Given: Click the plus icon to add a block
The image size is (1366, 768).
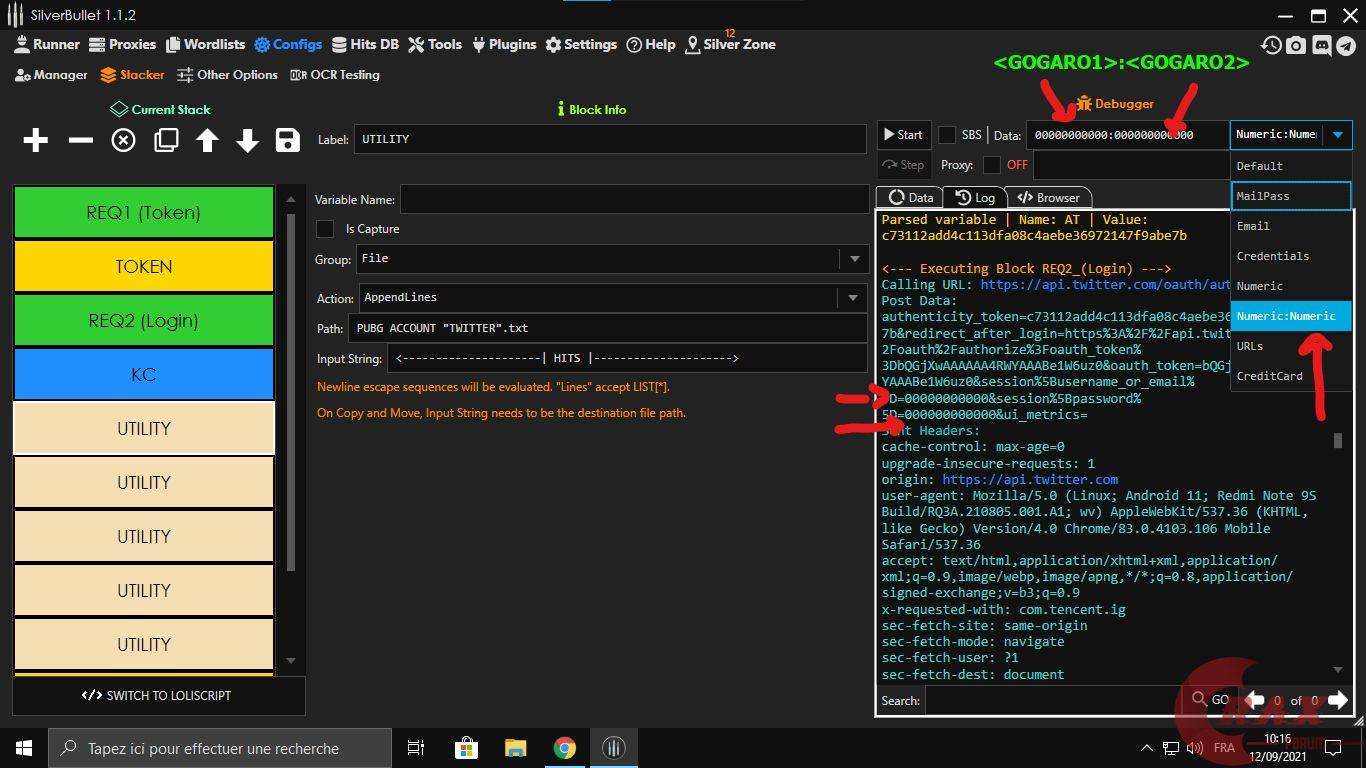Looking at the screenshot, I should (36, 140).
